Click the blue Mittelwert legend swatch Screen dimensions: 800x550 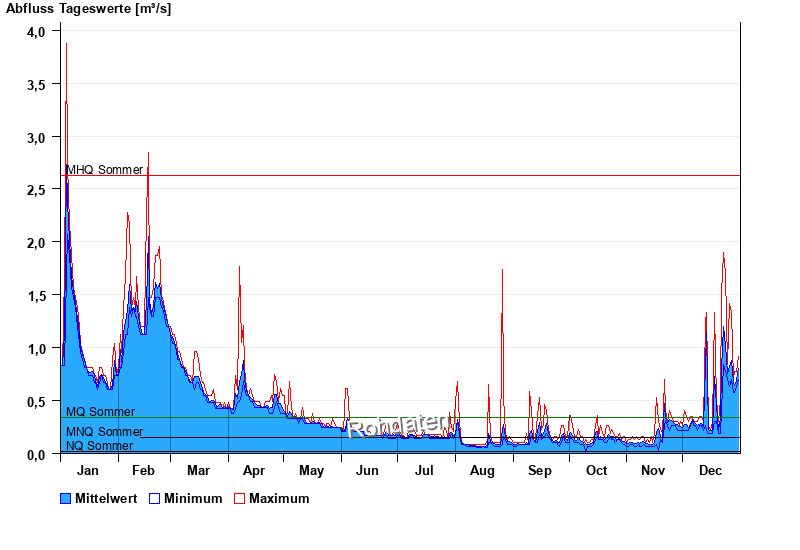[x=66, y=498]
